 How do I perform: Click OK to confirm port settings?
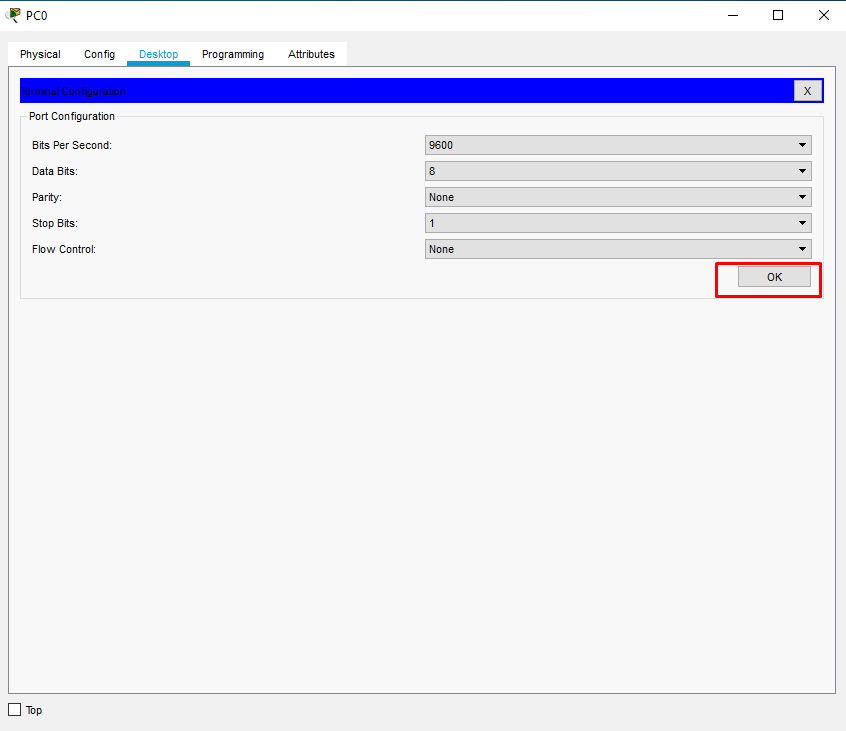[x=774, y=277]
